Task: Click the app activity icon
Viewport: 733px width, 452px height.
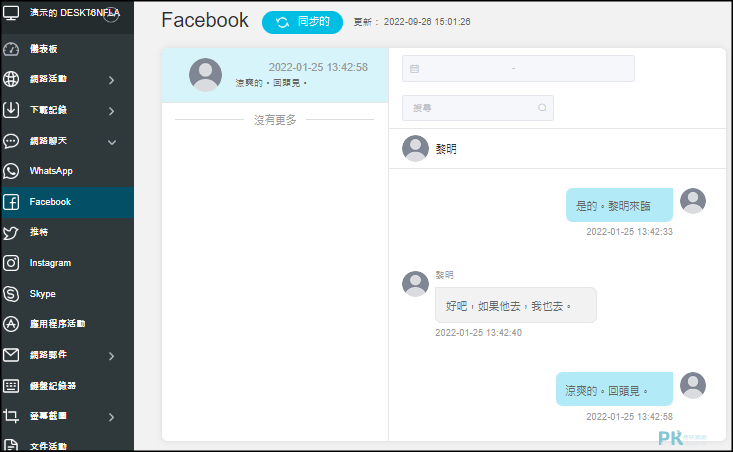Action: point(11,324)
